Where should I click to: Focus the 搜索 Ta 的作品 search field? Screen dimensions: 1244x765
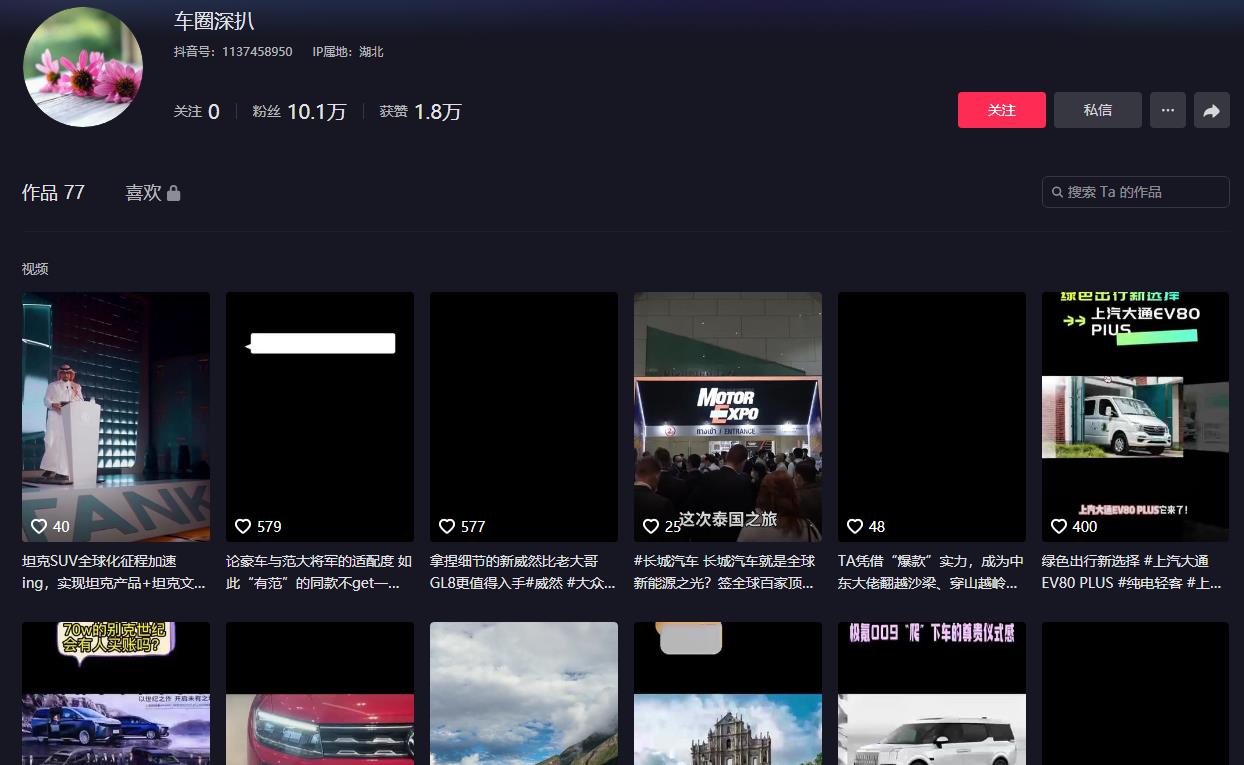pos(1136,192)
